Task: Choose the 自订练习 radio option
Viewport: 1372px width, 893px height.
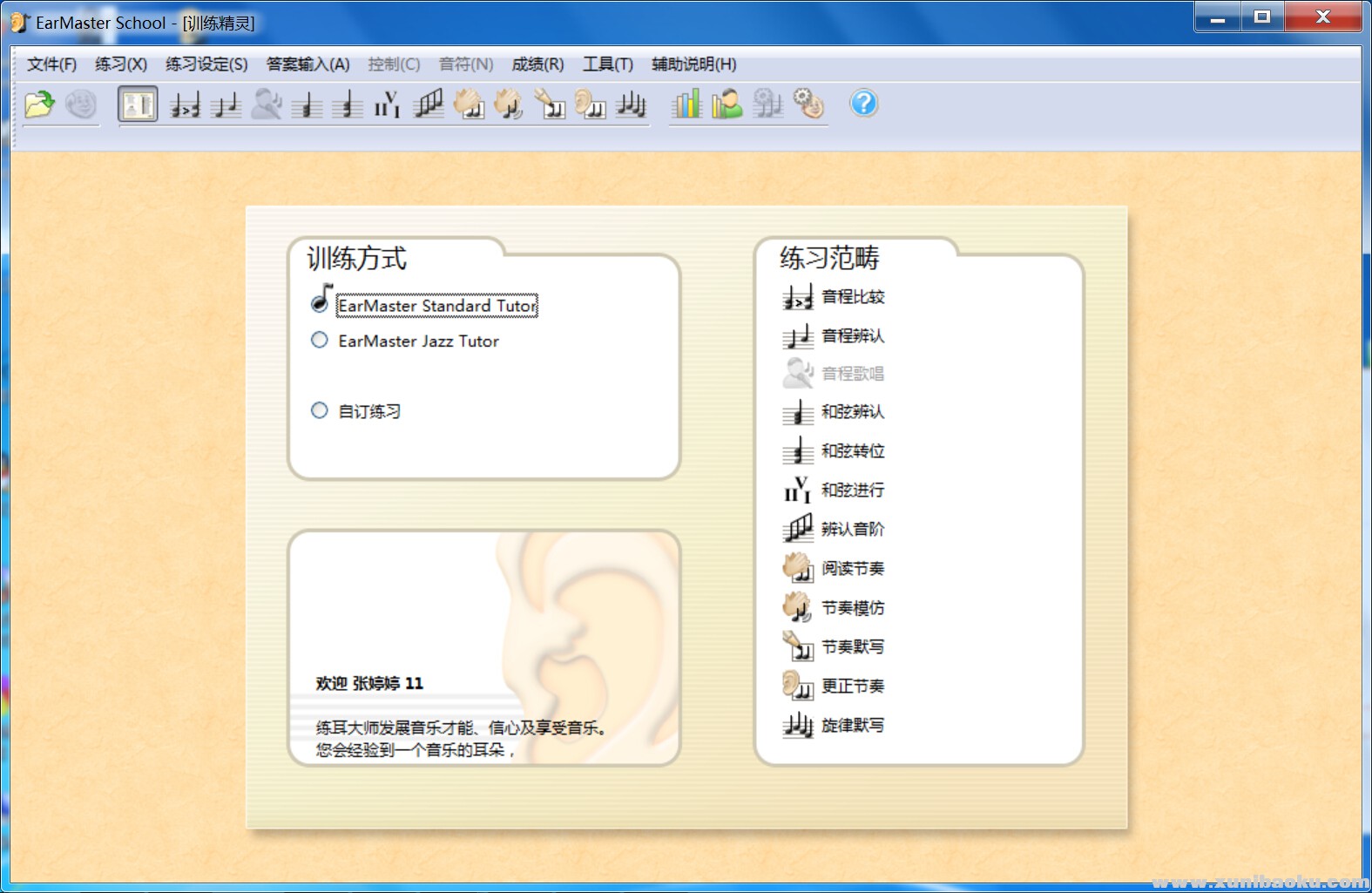Action: [x=320, y=410]
